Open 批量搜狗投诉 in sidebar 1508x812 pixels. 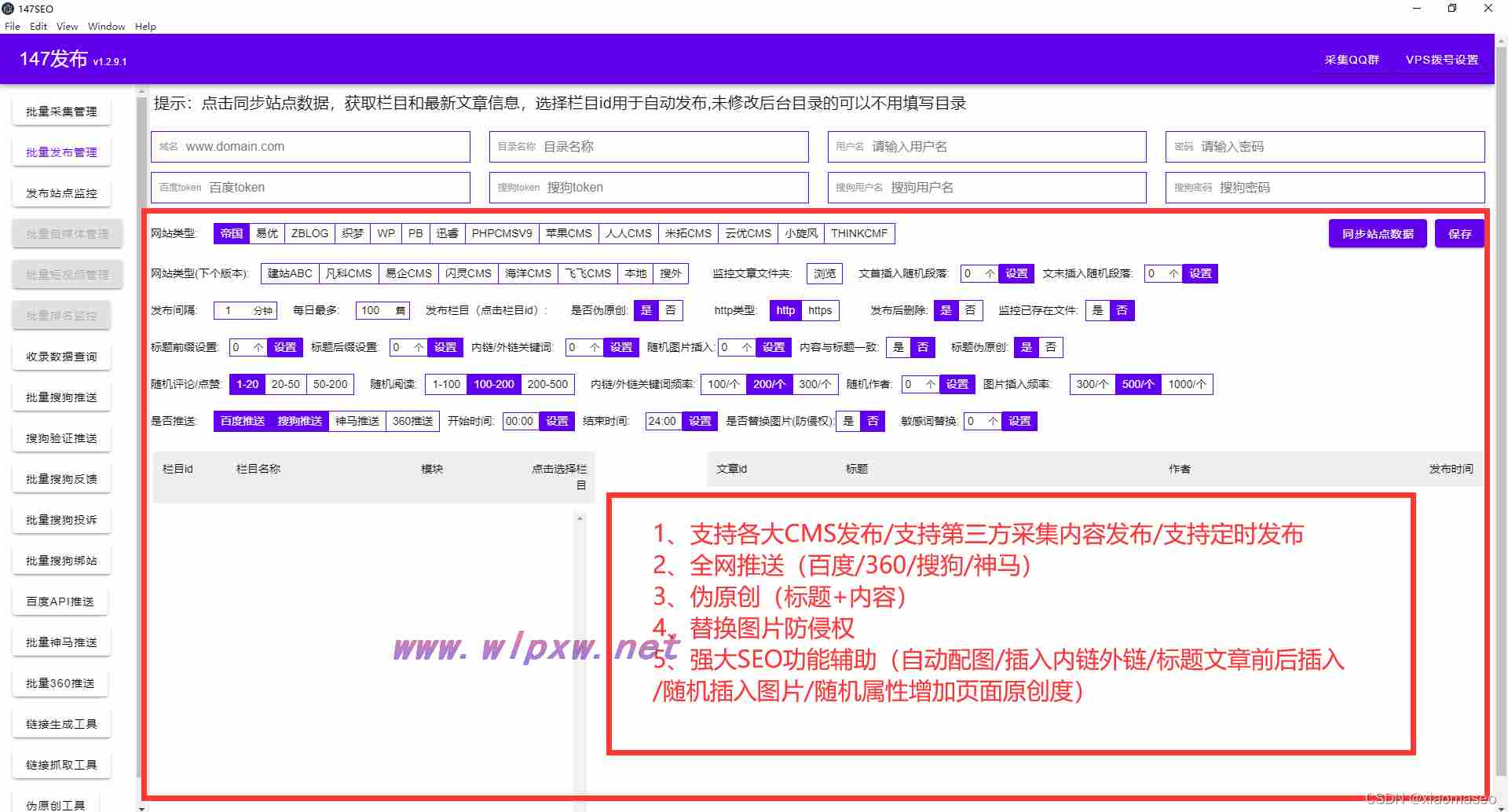pyautogui.click(x=61, y=520)
